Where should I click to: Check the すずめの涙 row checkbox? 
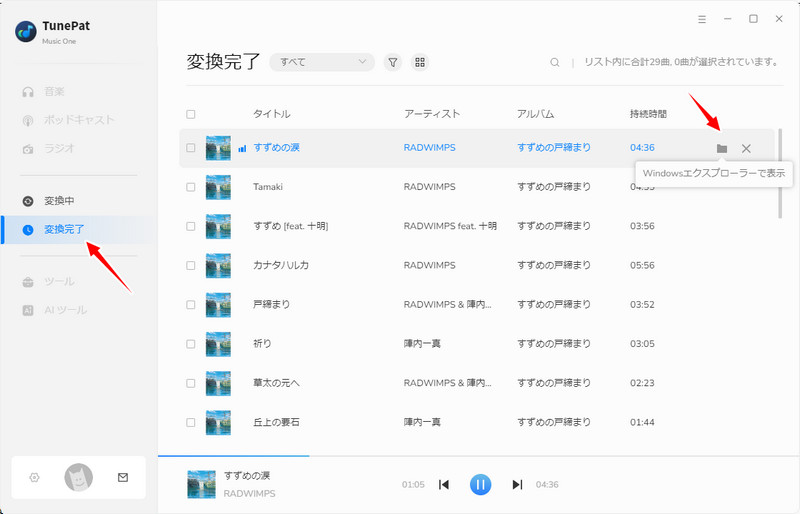191,148
